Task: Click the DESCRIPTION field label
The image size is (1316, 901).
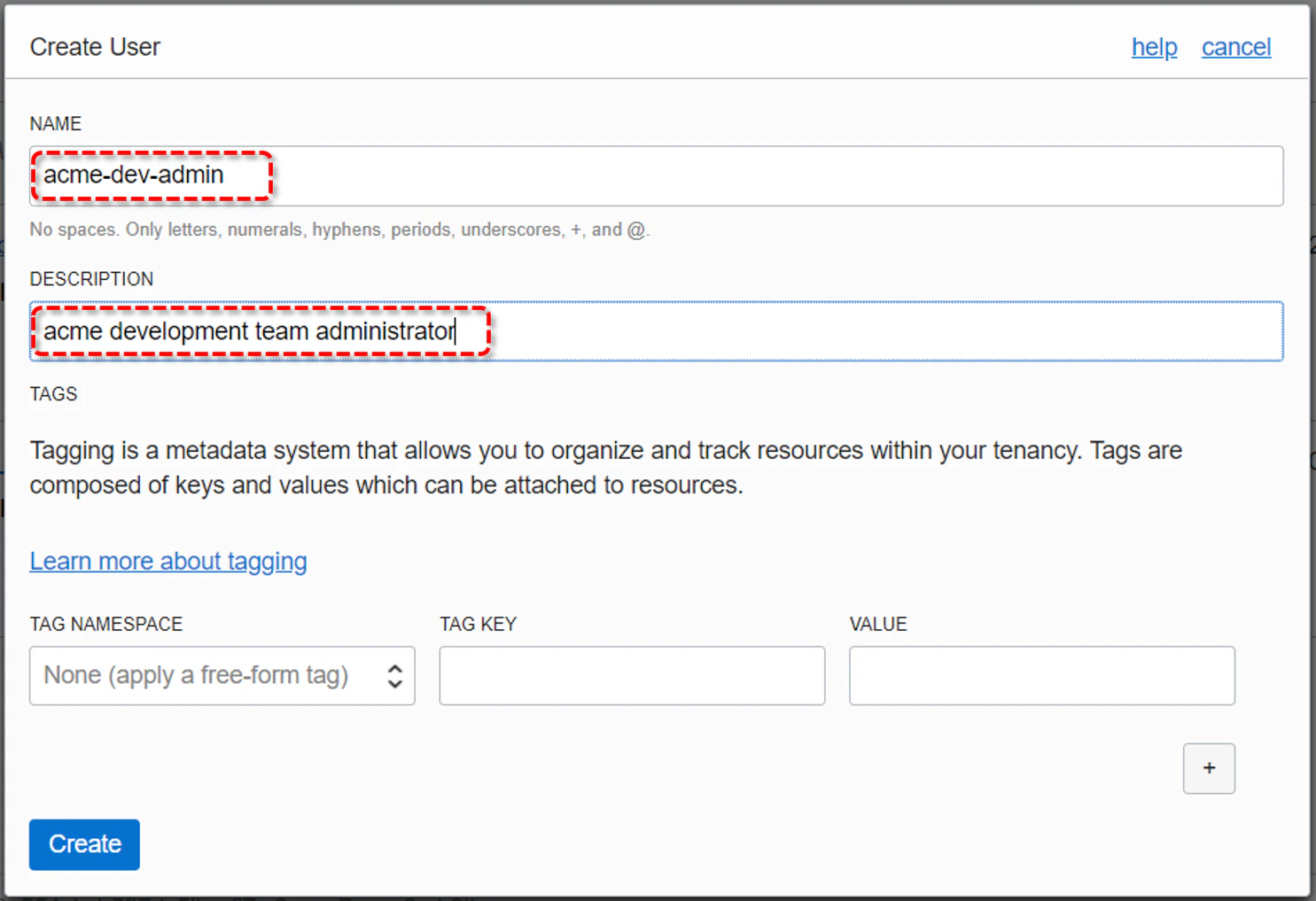Action: tap(91, 279)
